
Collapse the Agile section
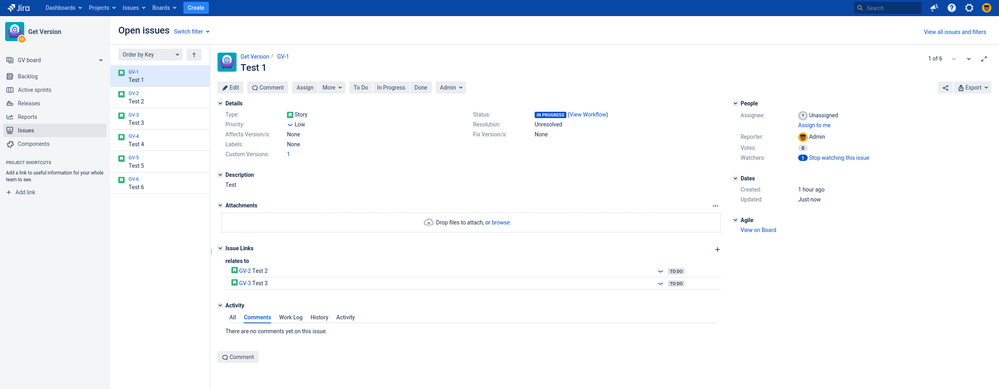pyautogui.click(x=735, y=220)
